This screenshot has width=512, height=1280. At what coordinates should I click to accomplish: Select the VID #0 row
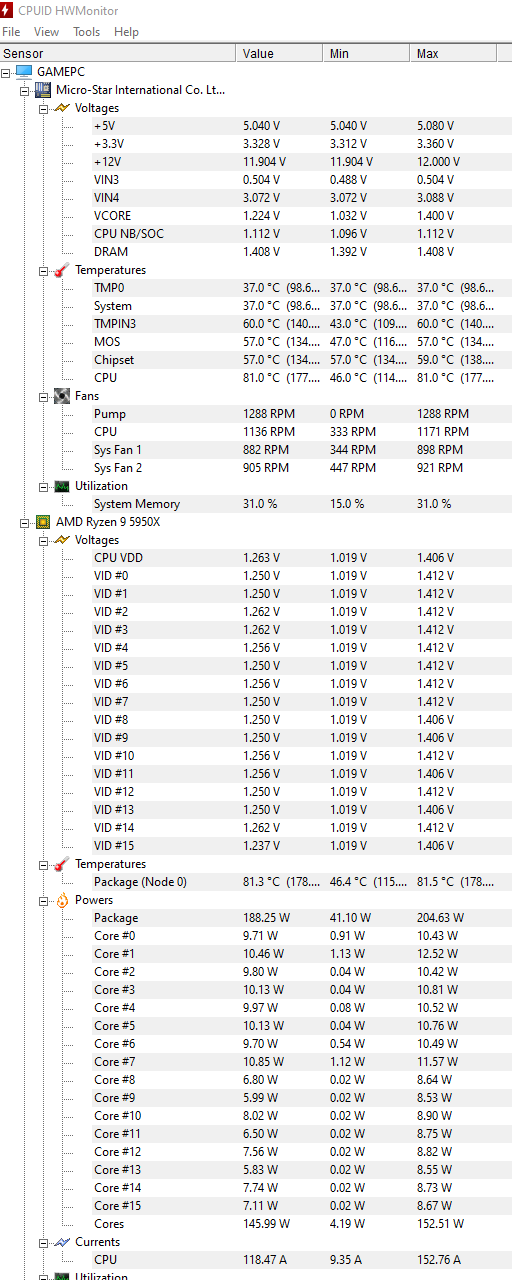[x=301, y=576]
